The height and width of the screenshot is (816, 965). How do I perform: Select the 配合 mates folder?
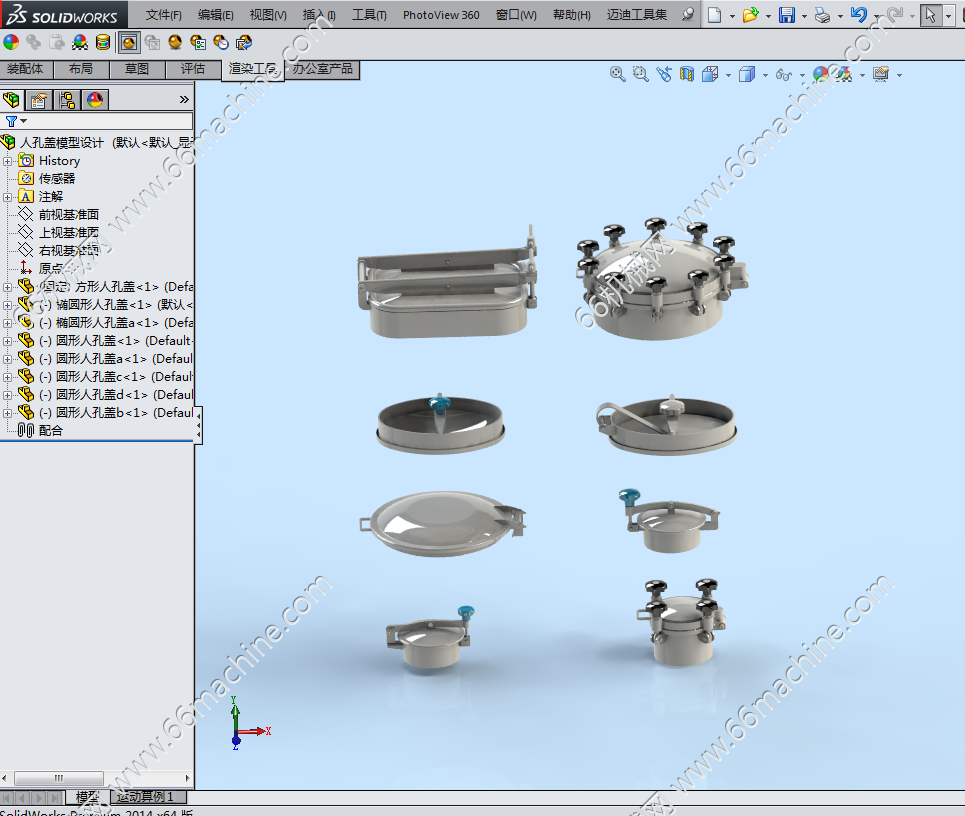pos(50,431)
